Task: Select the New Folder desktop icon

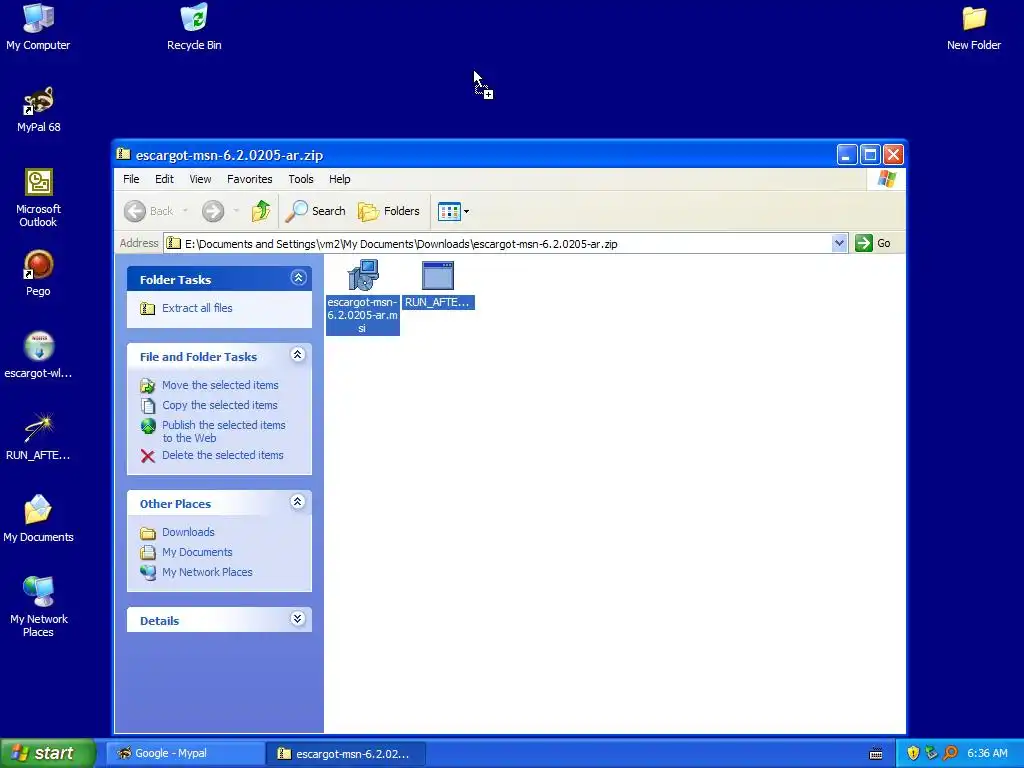Action: 974,27
